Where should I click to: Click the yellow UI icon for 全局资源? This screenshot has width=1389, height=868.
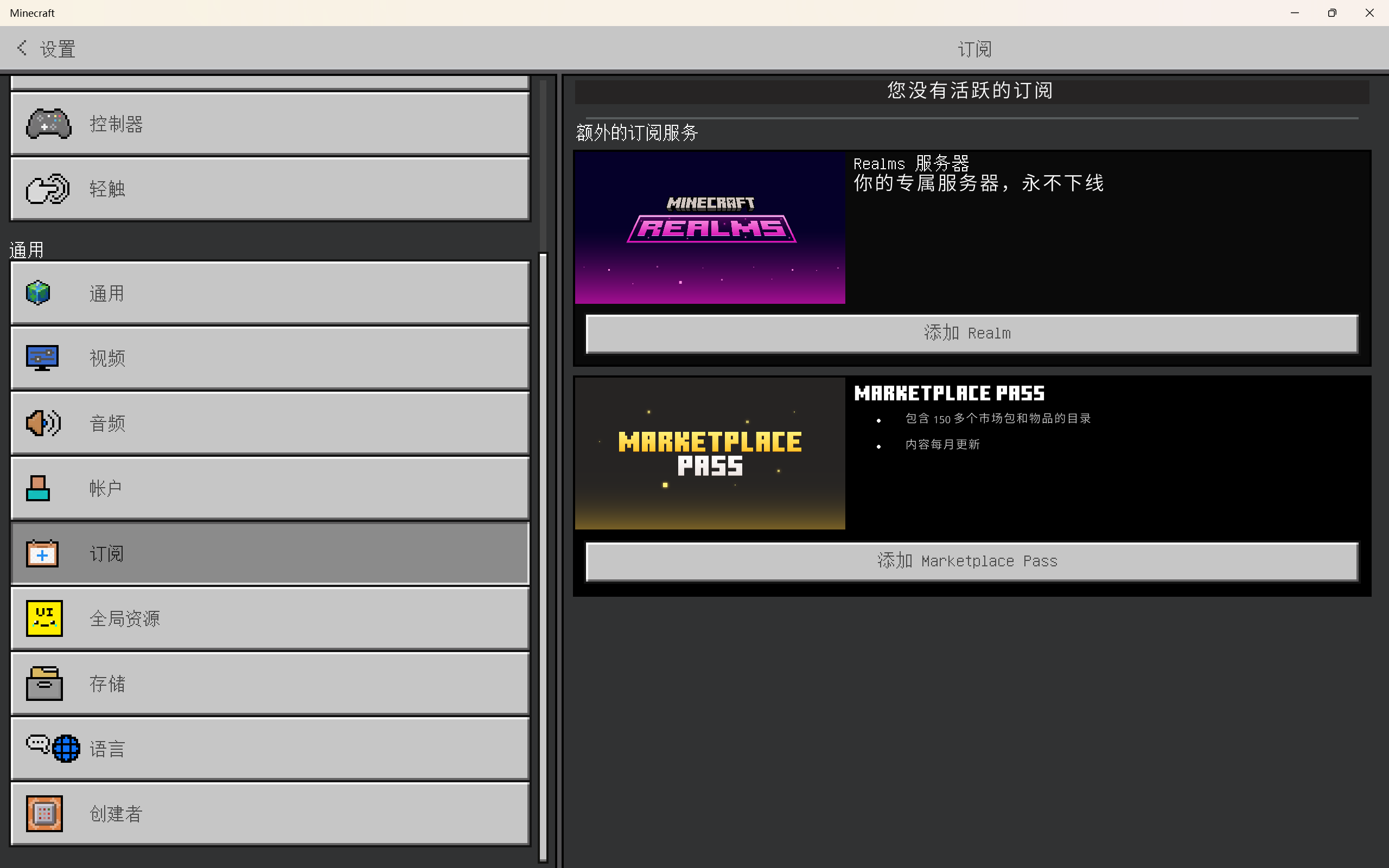point(44,618)
